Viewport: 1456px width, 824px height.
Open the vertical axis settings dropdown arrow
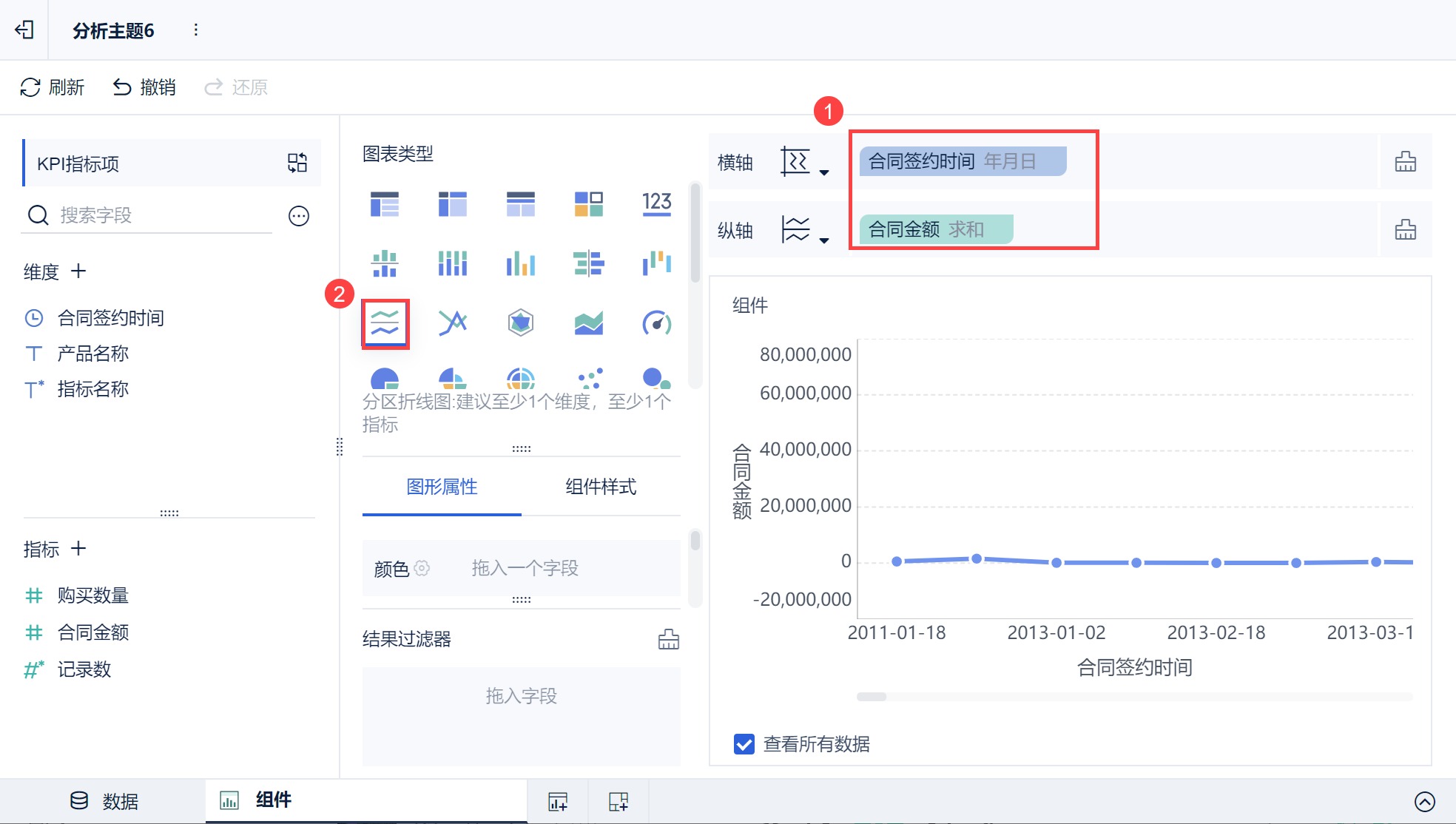(x=824, y=241)
